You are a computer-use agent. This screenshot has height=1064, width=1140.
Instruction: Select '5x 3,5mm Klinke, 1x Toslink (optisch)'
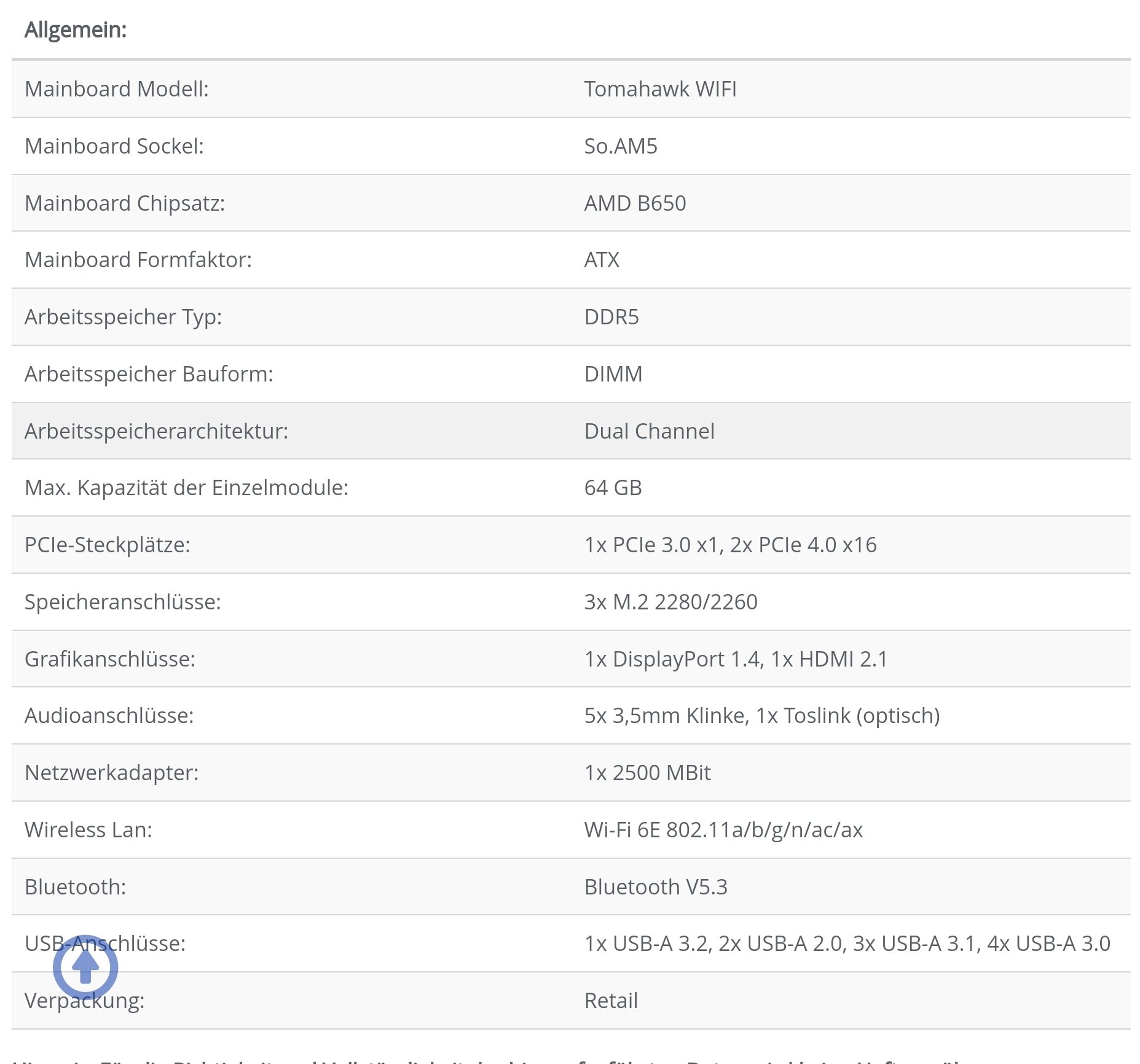762,716
